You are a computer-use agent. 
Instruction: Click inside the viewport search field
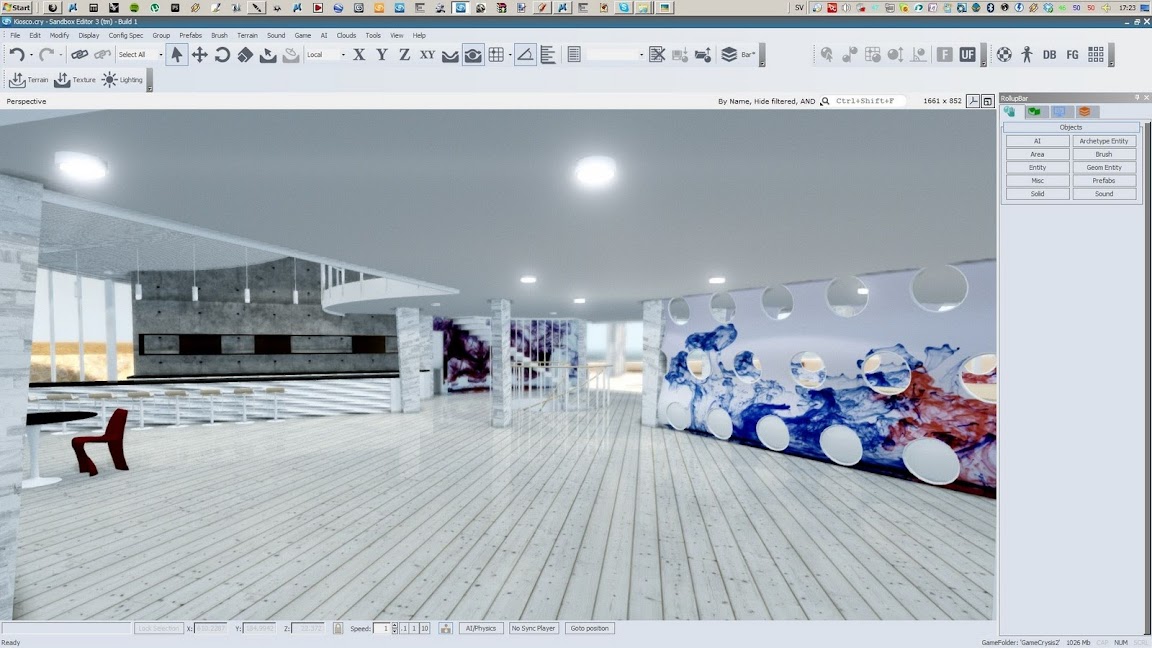[x=869, y=101]
